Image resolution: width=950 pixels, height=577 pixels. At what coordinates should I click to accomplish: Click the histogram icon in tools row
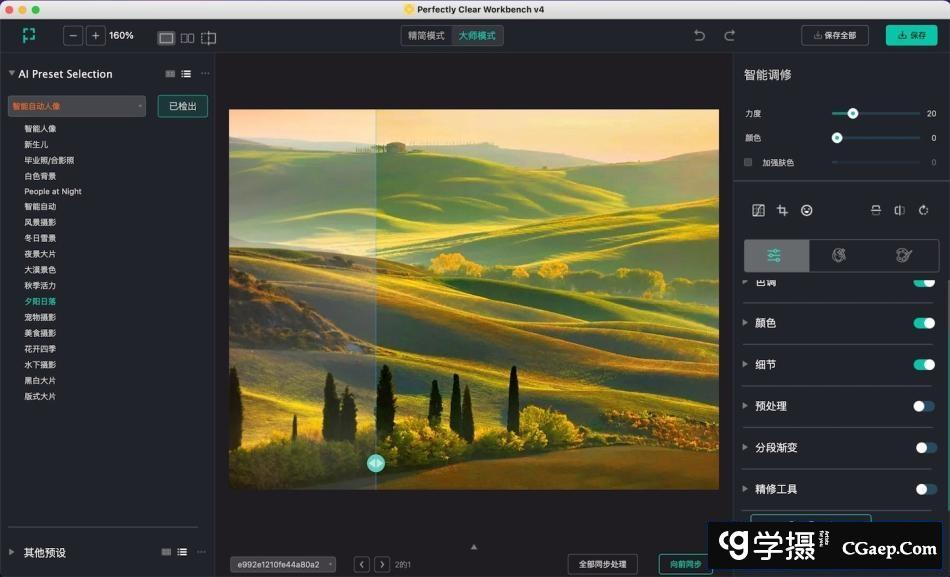pyautogui.click(x=758, y=210)
